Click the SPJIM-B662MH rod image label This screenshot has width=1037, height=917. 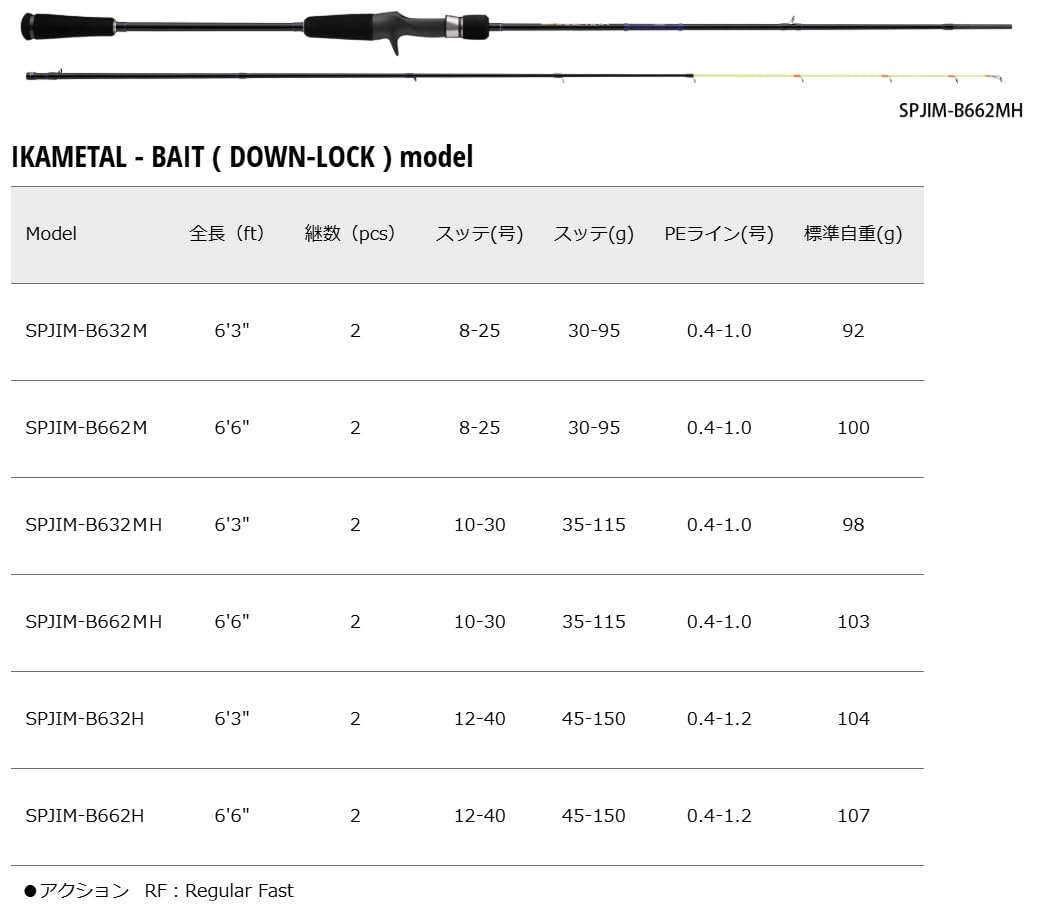[960, 110]
